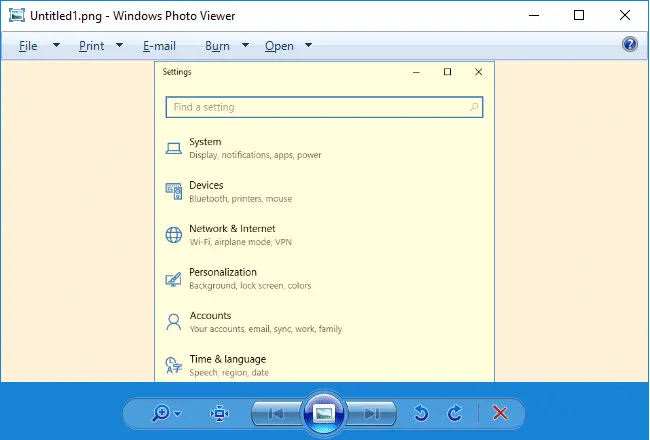Open the Open menu
The image size is (650, 440).
pos(279,46)
